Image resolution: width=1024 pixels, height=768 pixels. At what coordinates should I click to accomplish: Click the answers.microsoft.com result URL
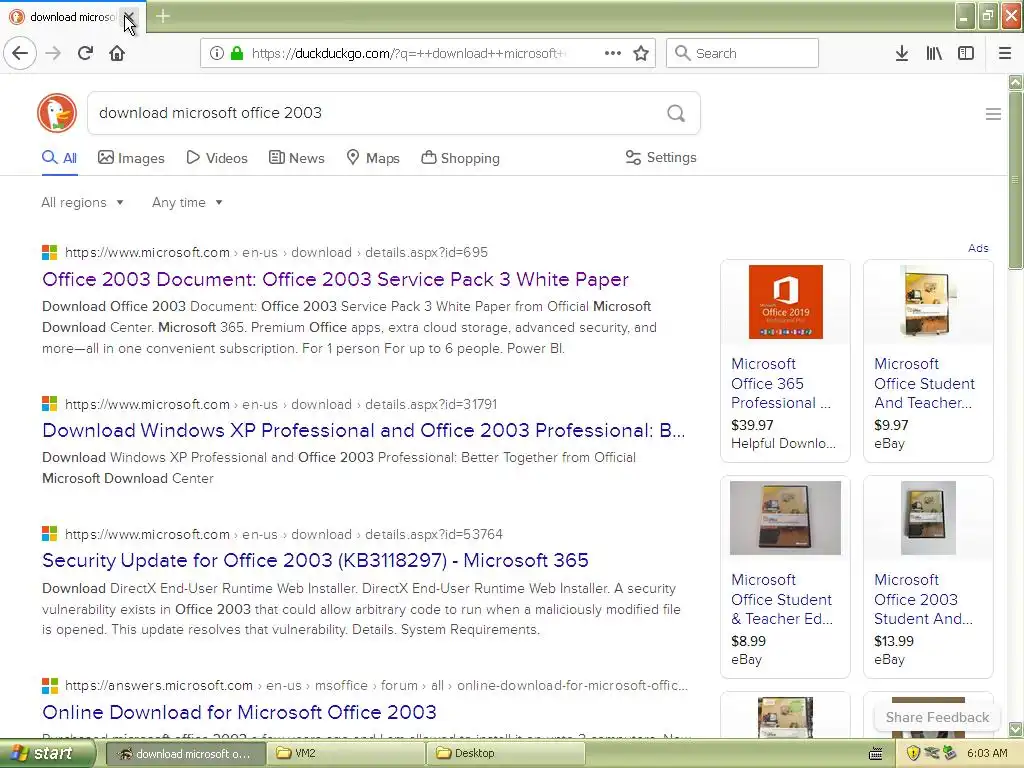(376, 686)
